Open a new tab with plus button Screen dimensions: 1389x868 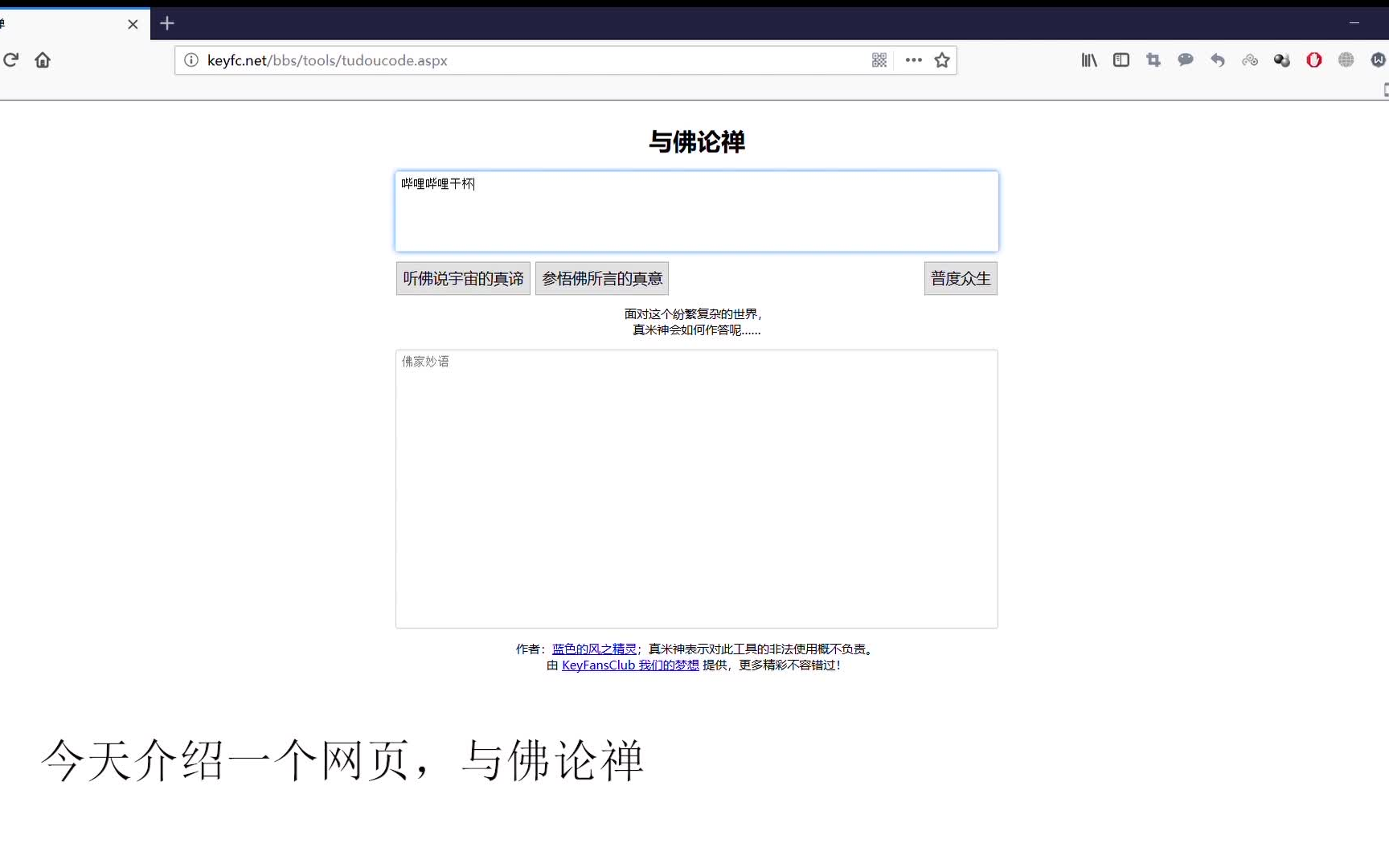(x=167, y=23)
